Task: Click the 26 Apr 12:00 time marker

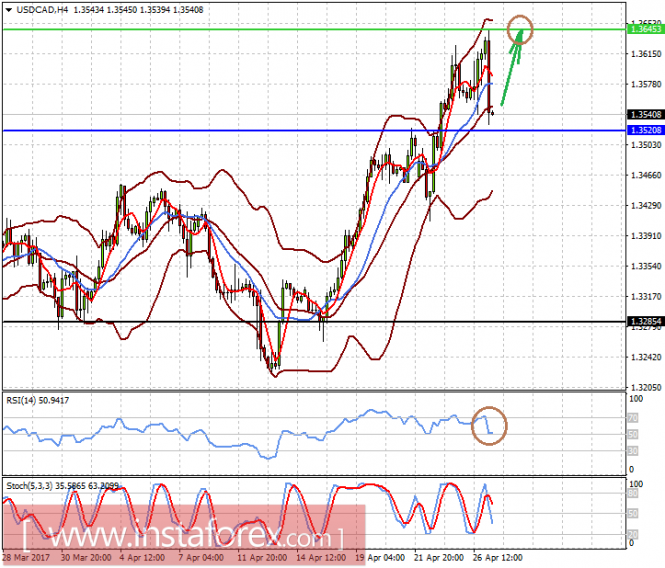Action: click(497, 557)
